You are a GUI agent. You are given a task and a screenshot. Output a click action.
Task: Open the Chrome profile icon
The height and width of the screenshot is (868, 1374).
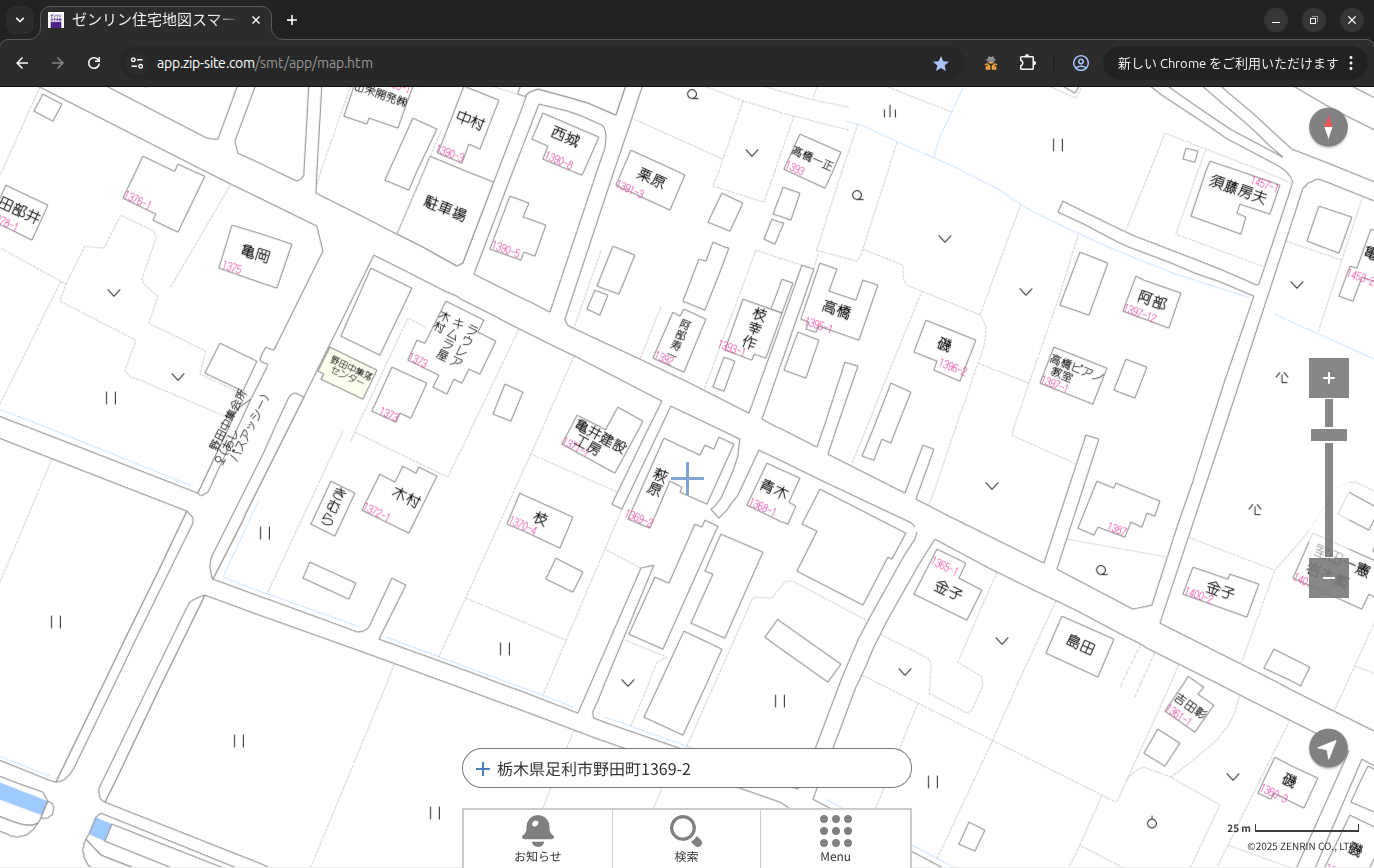click(1081, 63)
